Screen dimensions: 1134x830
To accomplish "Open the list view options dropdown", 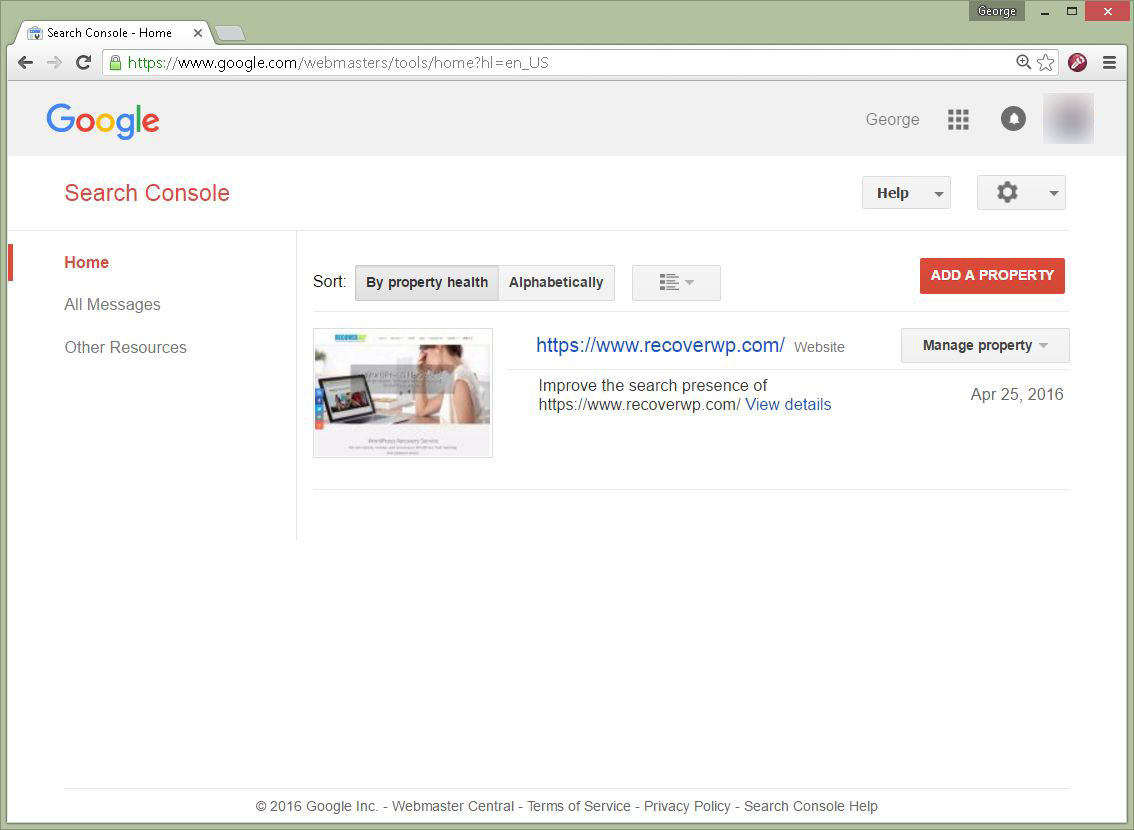I will click(676, 282).
